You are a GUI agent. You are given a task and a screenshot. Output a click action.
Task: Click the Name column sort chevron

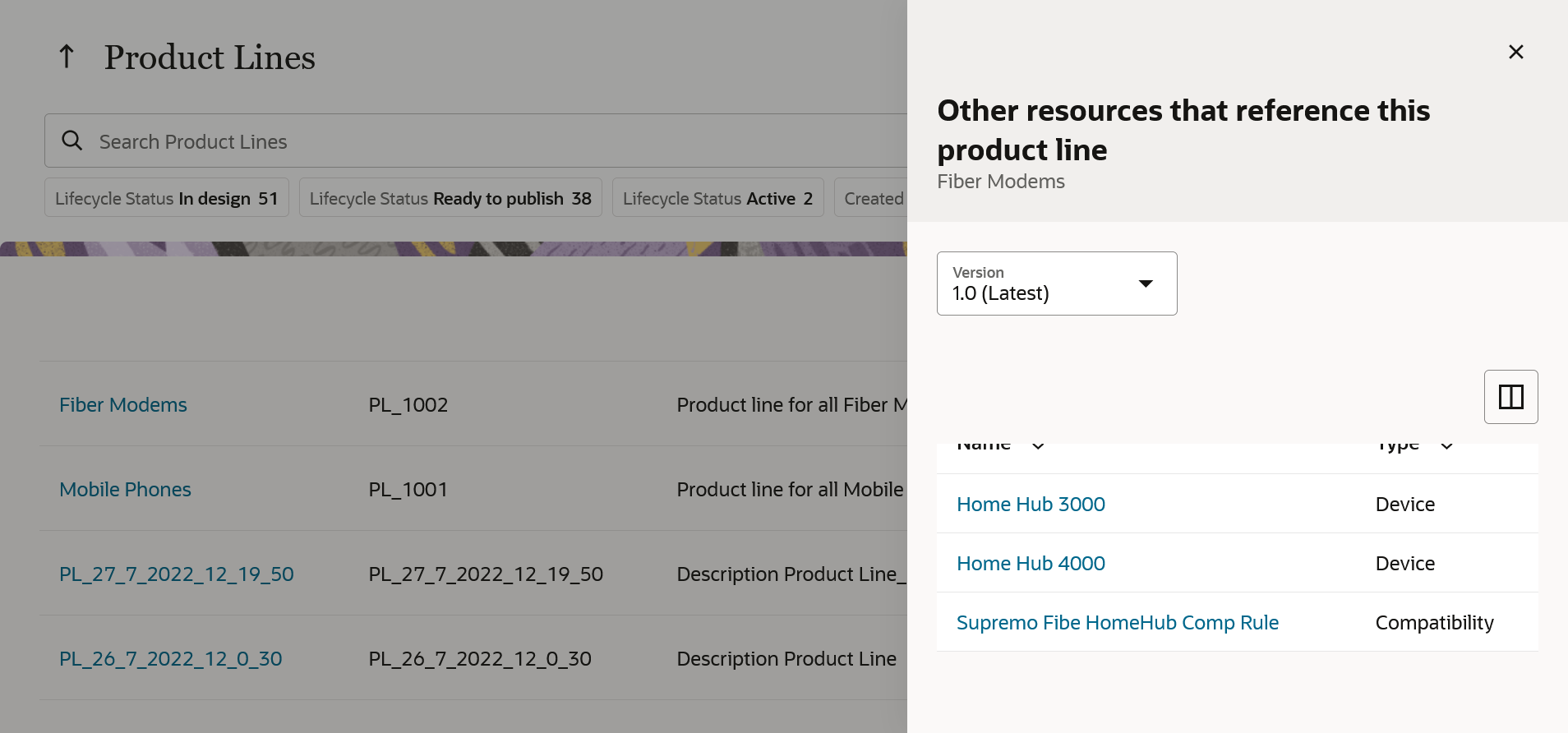pos(1038,445)
